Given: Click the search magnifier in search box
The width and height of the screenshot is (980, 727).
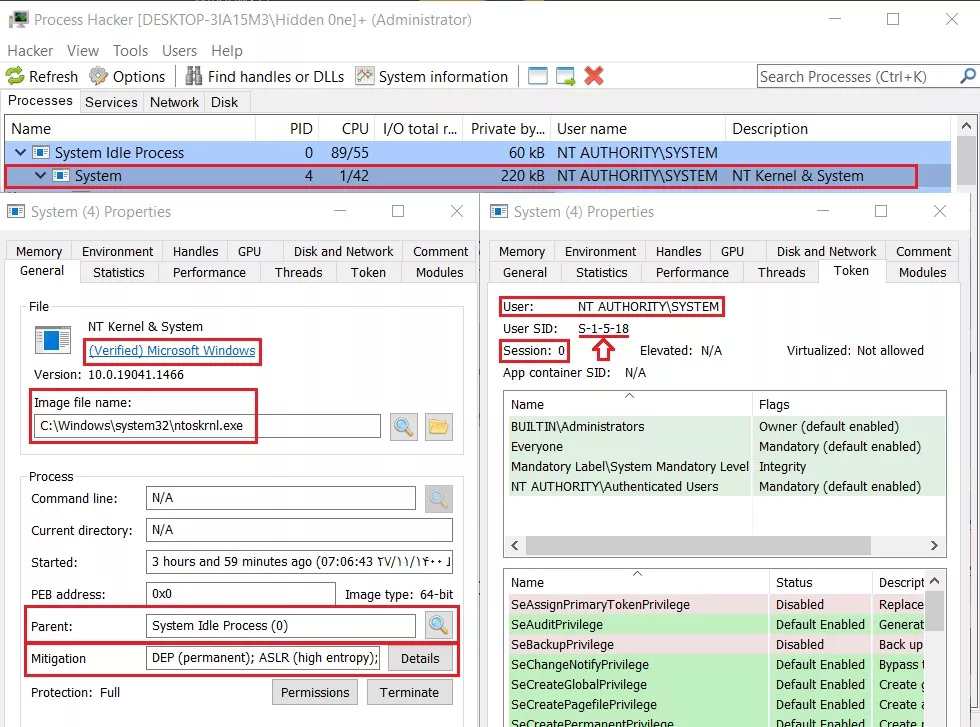Looking at the screenshot, I should (x=968, y=76).
